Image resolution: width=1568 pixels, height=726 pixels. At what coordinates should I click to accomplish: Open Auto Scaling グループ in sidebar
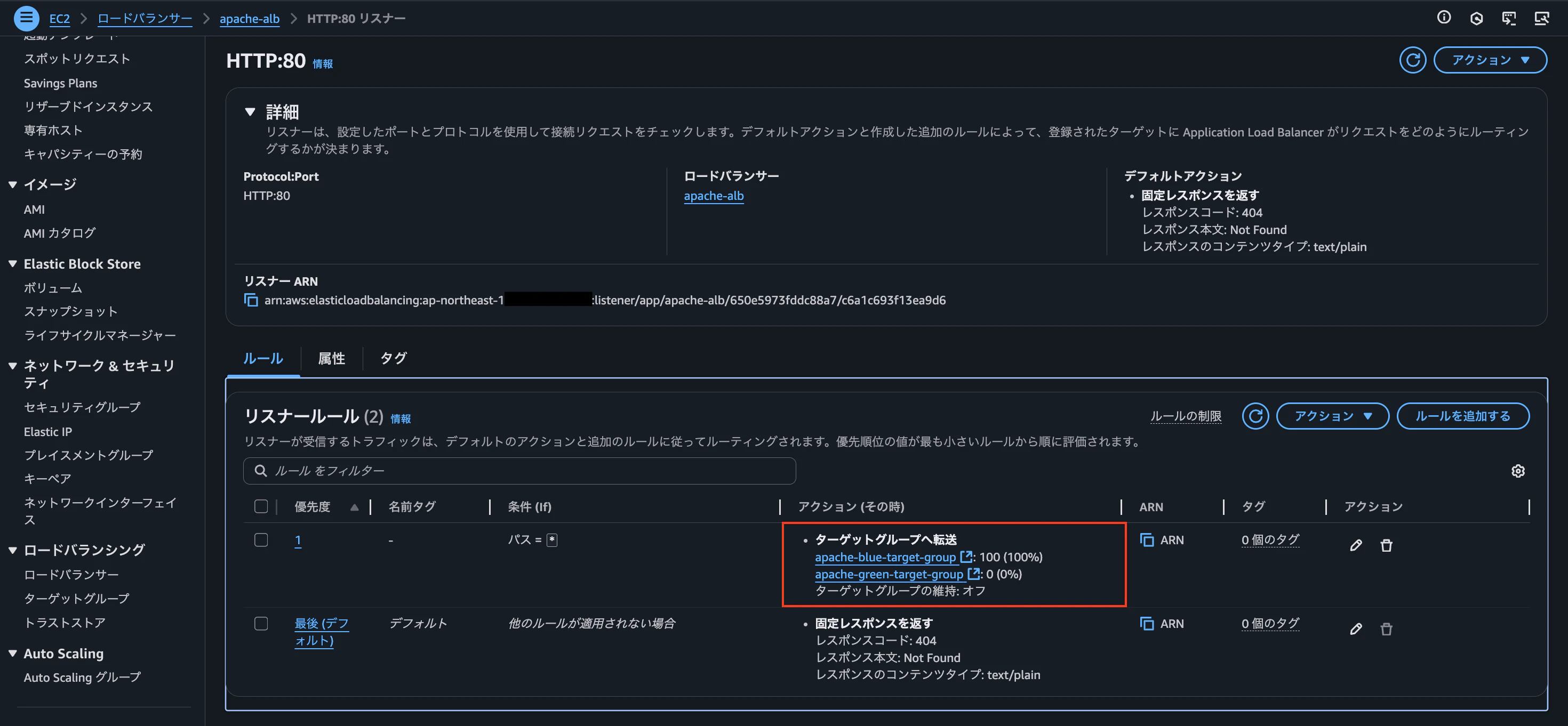(x=82, y=677)
